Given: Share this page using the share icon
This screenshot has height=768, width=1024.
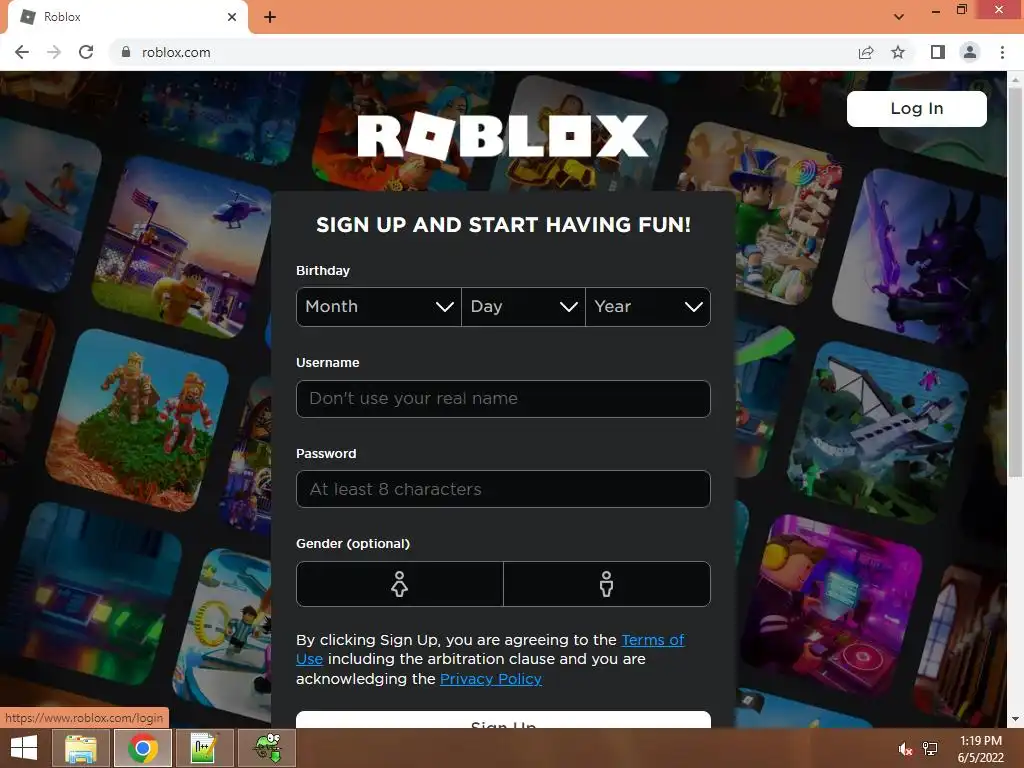Looking at the screenshot, I should pyautogui.click(x=866, y=52).
